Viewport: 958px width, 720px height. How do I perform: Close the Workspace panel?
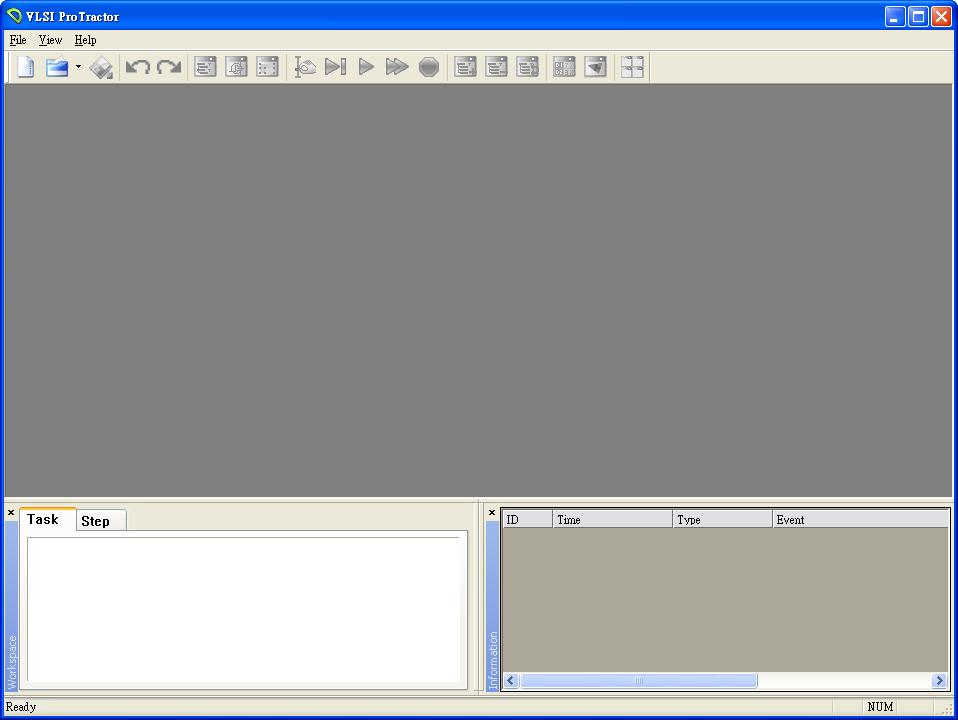click(x=11, y=513)
